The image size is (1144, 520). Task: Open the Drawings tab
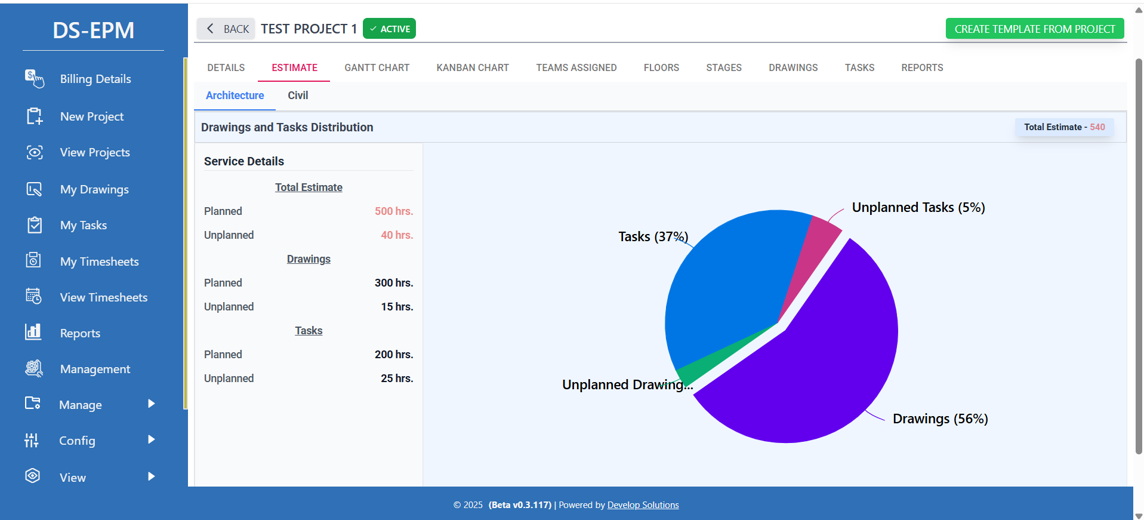click(793, 68)
